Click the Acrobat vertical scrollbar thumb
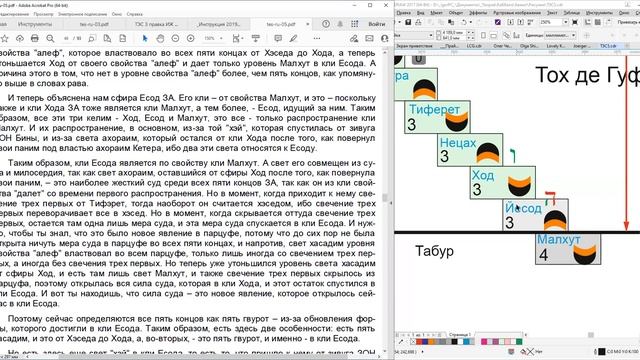 (385, 198)
